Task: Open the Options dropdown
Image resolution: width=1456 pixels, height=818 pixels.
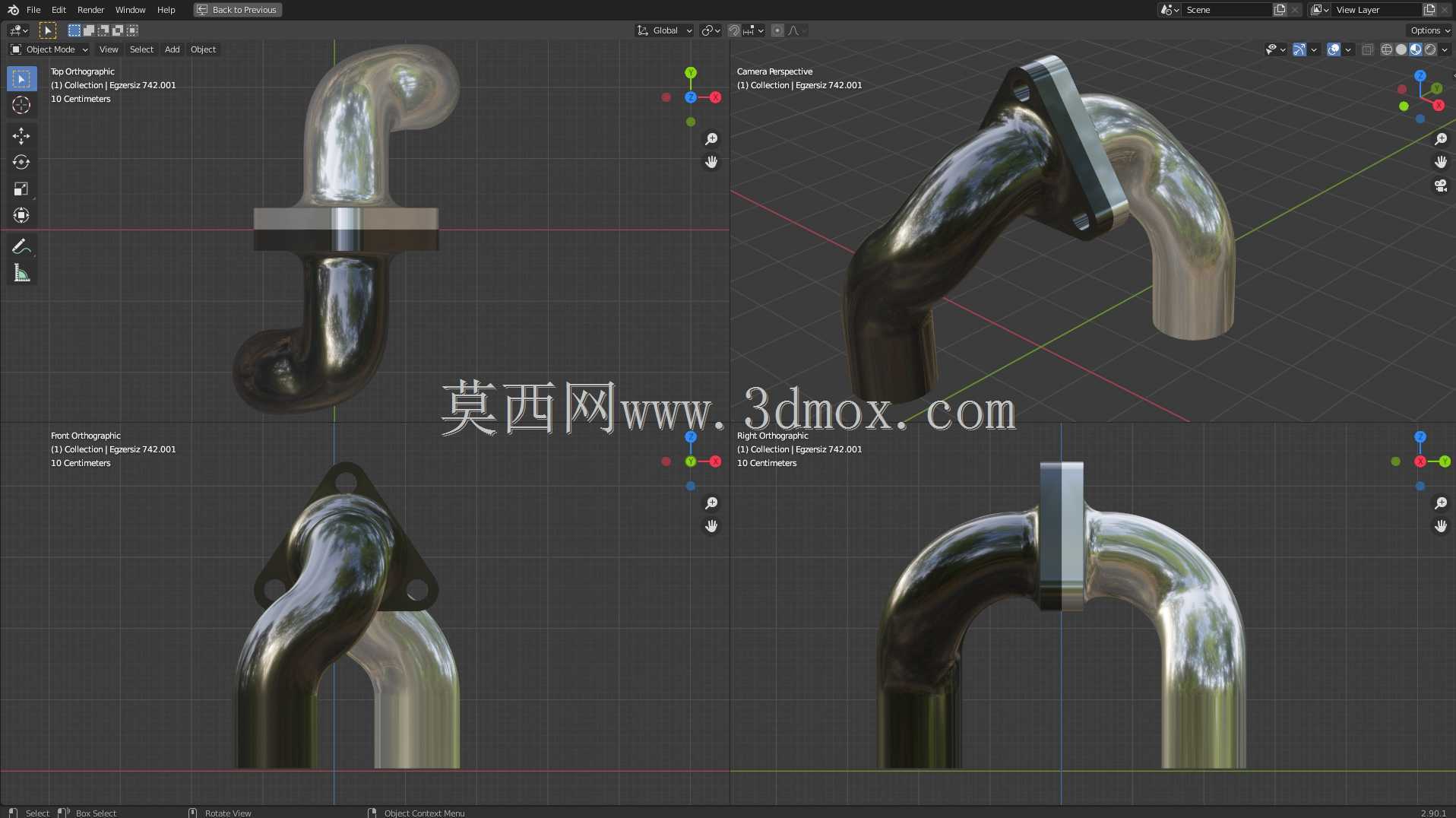Action: point(1429,30)
